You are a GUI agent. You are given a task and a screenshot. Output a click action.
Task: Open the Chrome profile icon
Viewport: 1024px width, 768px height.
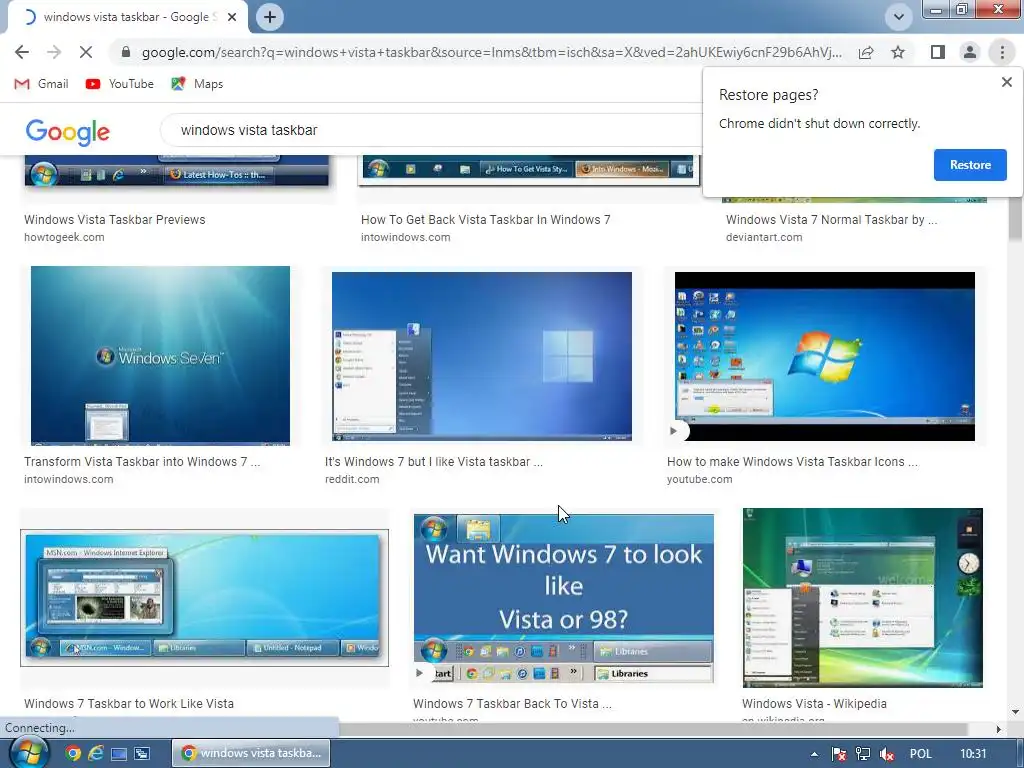click(x=970, y=52)
